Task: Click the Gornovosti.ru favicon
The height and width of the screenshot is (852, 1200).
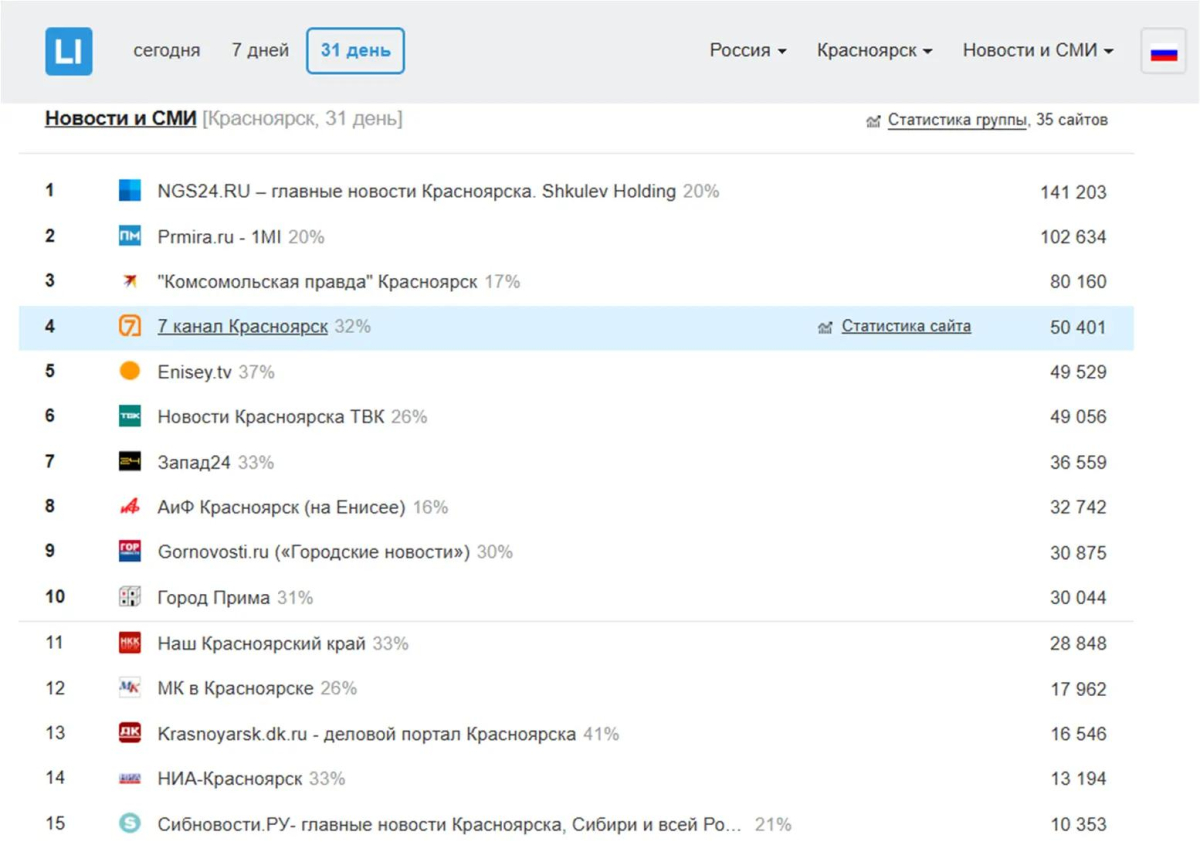Action: (x=130, y=552)
